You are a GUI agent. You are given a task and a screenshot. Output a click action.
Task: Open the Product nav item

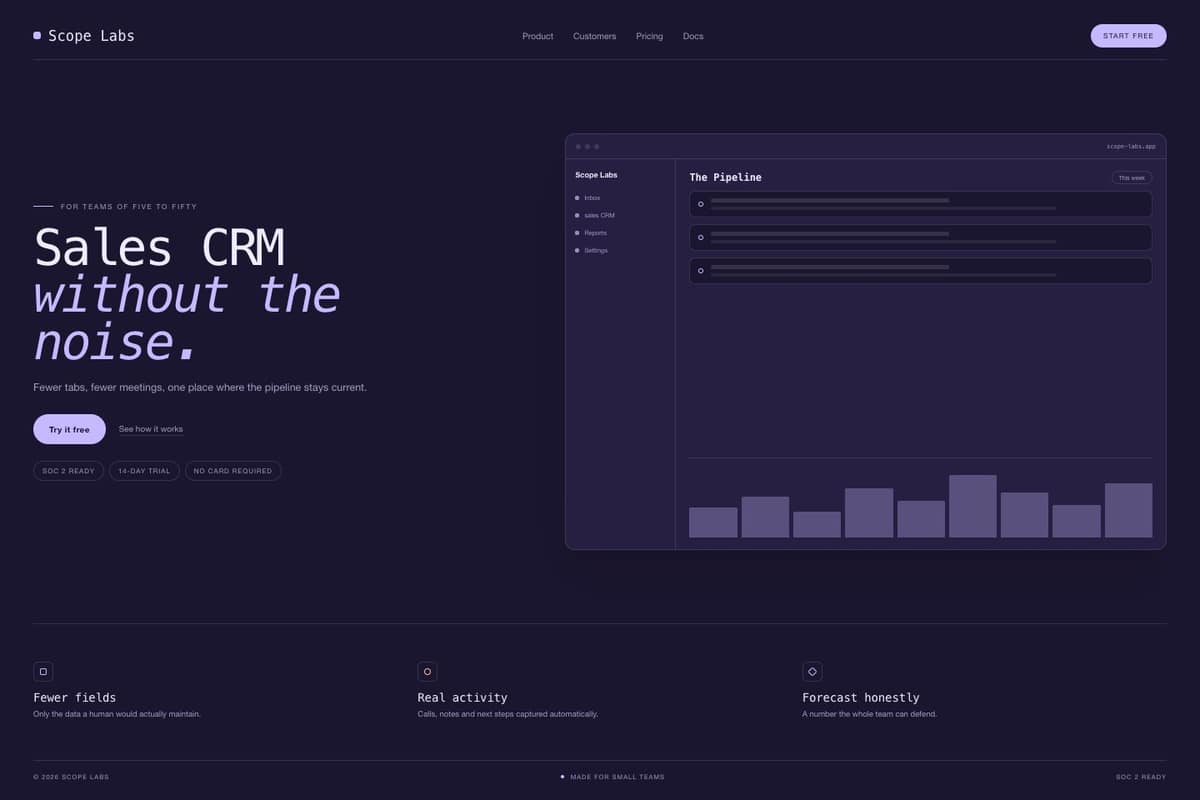click(x=537, y=36)
